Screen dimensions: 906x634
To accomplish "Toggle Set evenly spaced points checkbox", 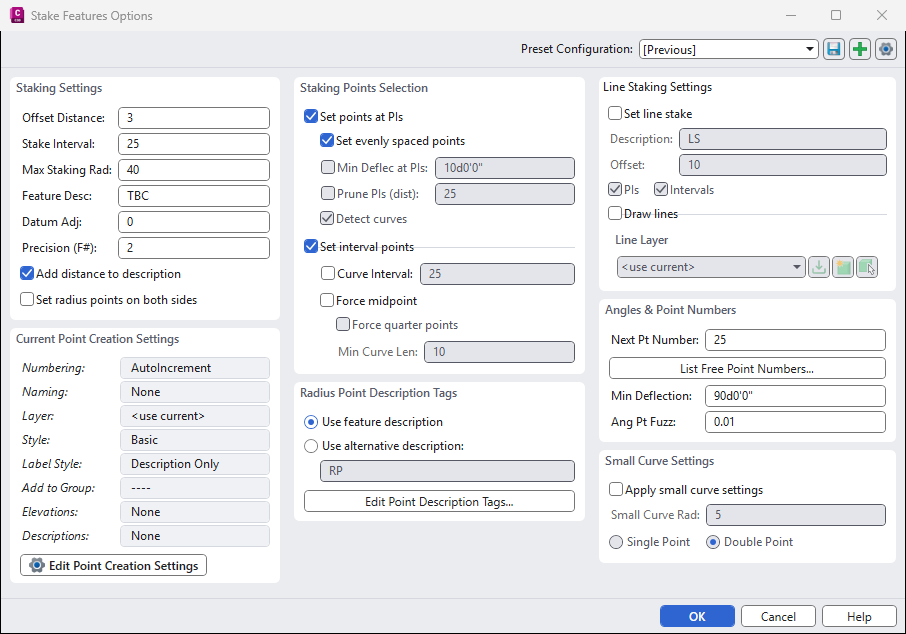I will click(327, 140).
